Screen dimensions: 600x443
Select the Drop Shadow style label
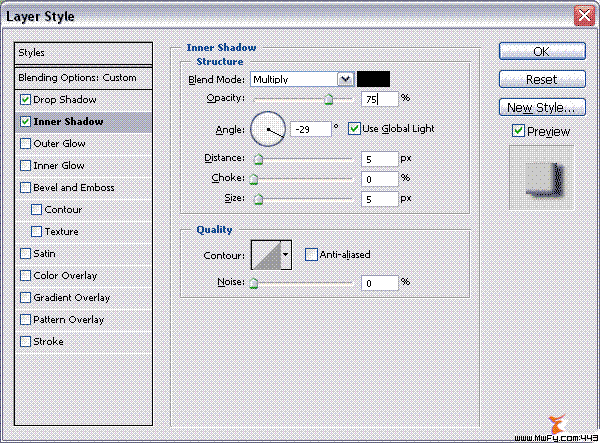65,100
